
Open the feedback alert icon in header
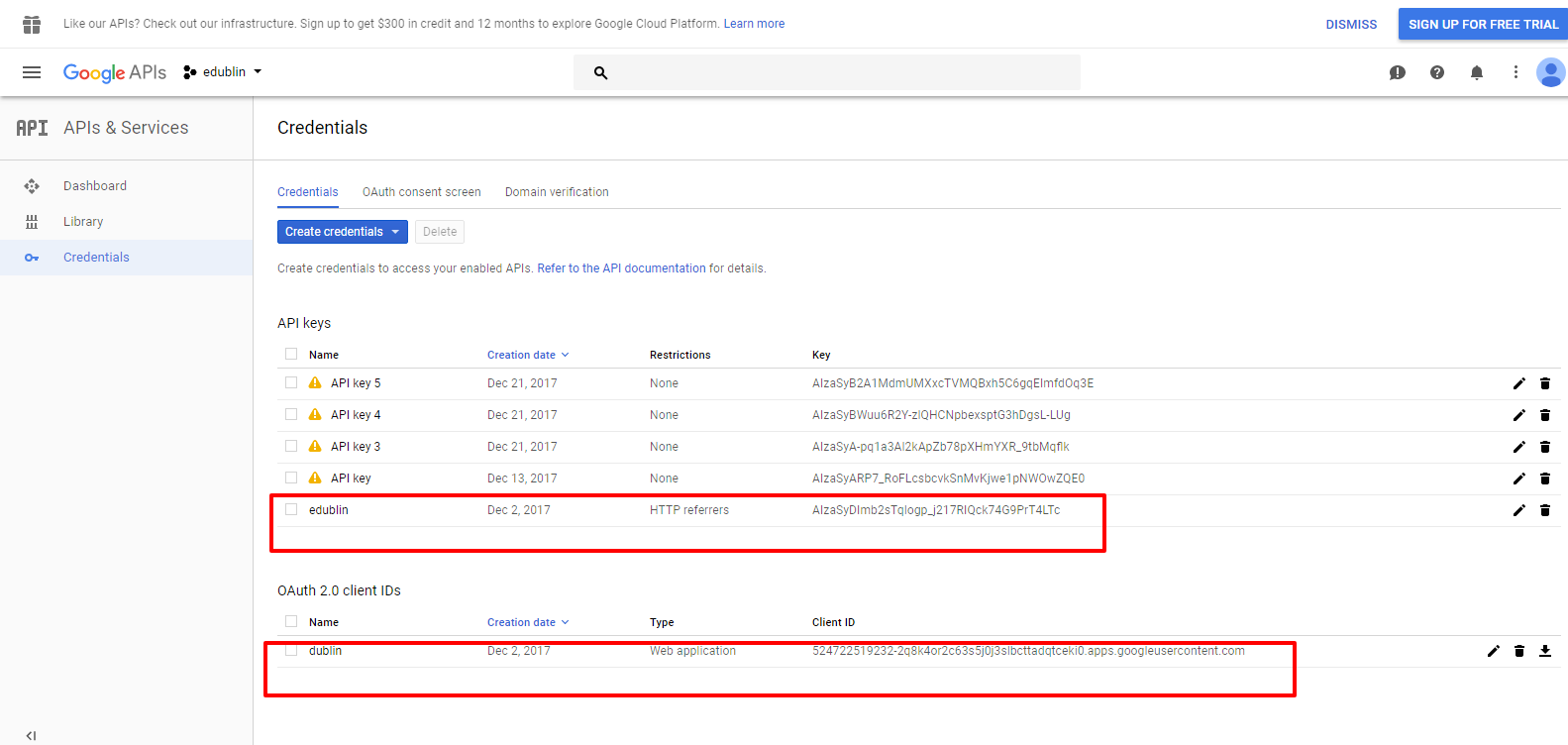click(1397, 72)
